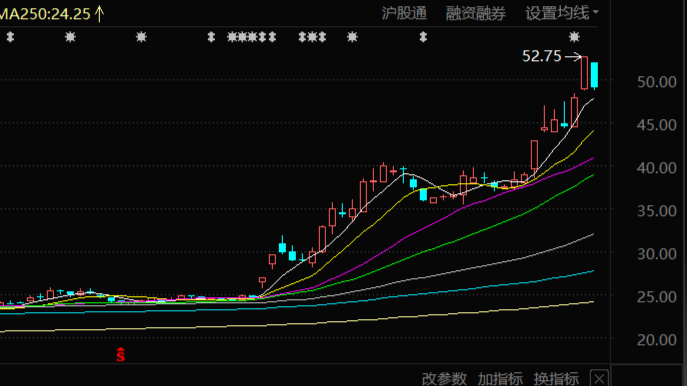Select the 融资融券 tab
Image resolution: width=687 pixels, height=386 pixels.
tap(475, 13)
